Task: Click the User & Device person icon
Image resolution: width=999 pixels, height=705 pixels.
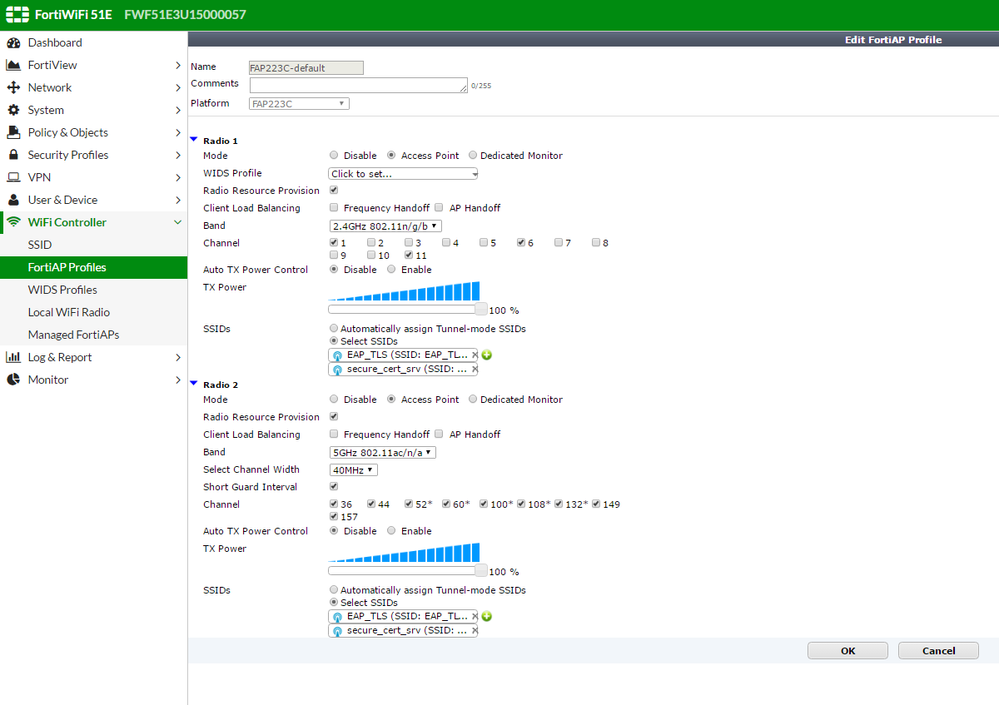Action: (13, 200)
